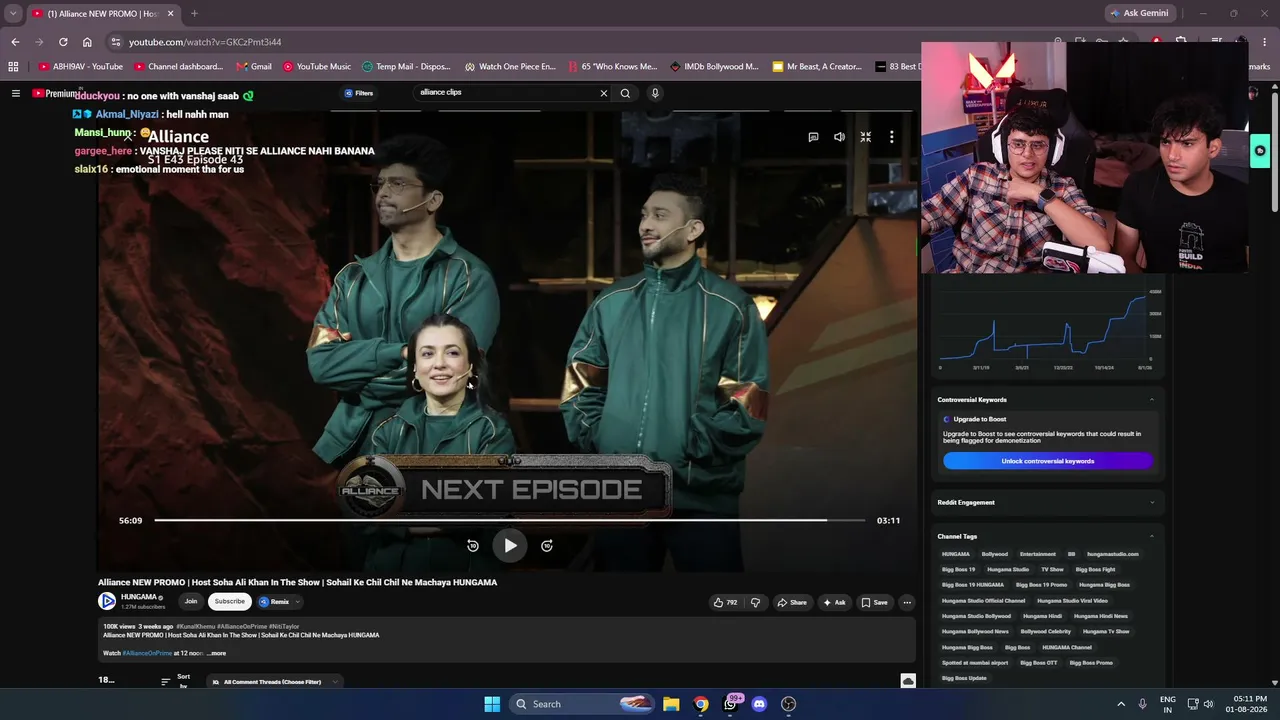This screenshot has width=1280, height=720.
Task: Expand video description with '...more'
Action: (x=216, y=653)
